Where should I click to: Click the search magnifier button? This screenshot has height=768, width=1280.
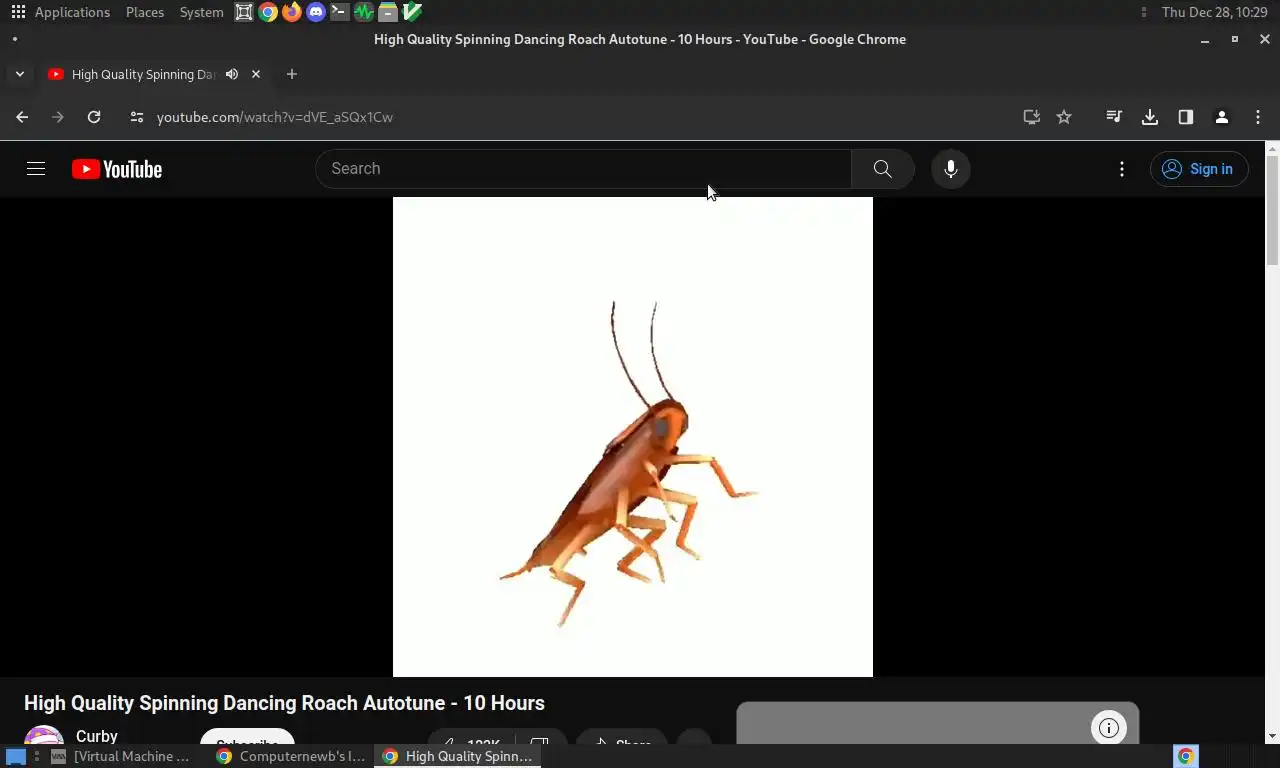(882, 169)
